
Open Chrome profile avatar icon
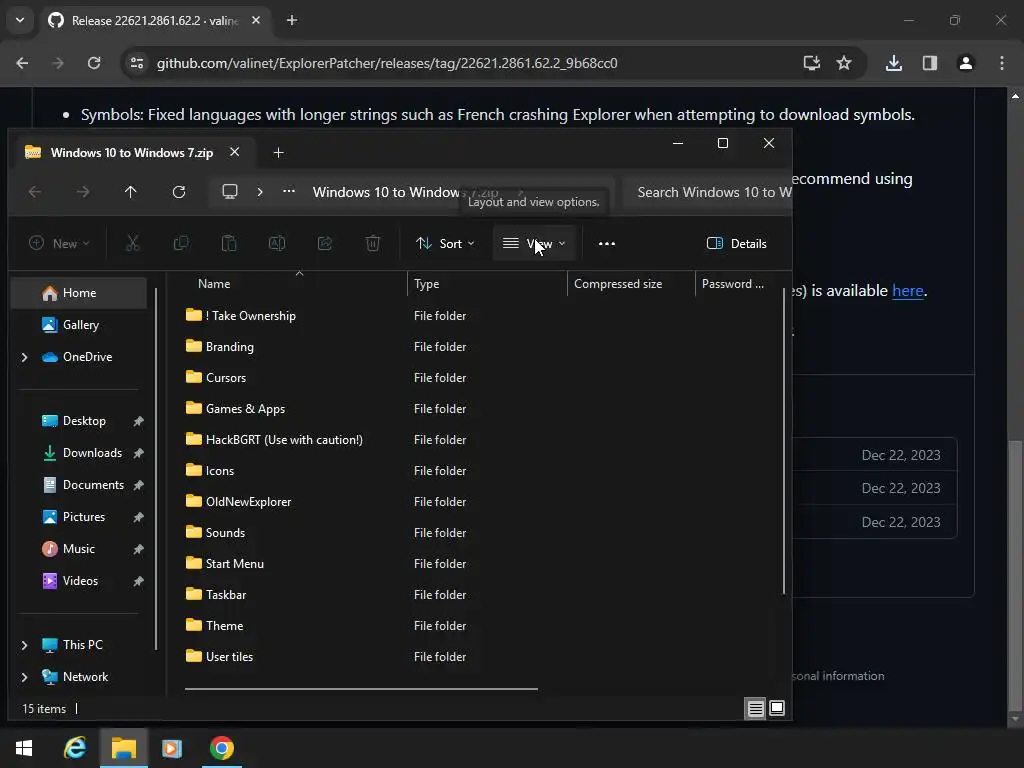tap(966, 63)
